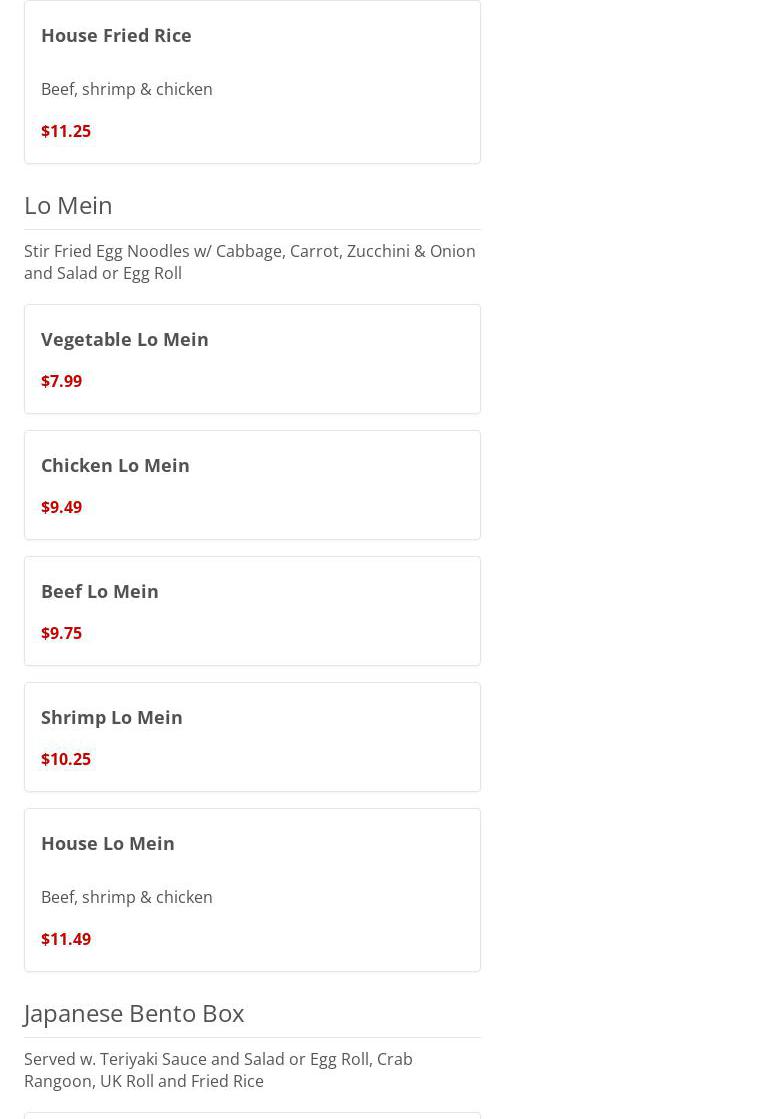Click the House Fried Rice ingredients description
The height and width of the screenshot is (1119, 770).
pos(127,89)
